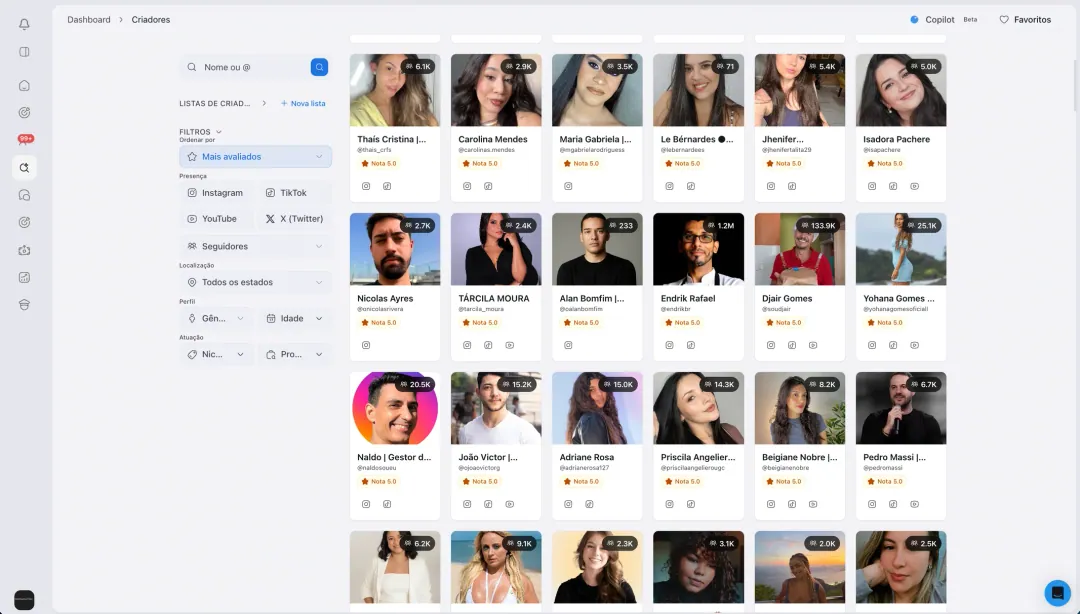The height and width of the screenshot is (614, 1080).
Task: Open Isadora Pachere's YouTube icon
Action: (x=915, y=186)
